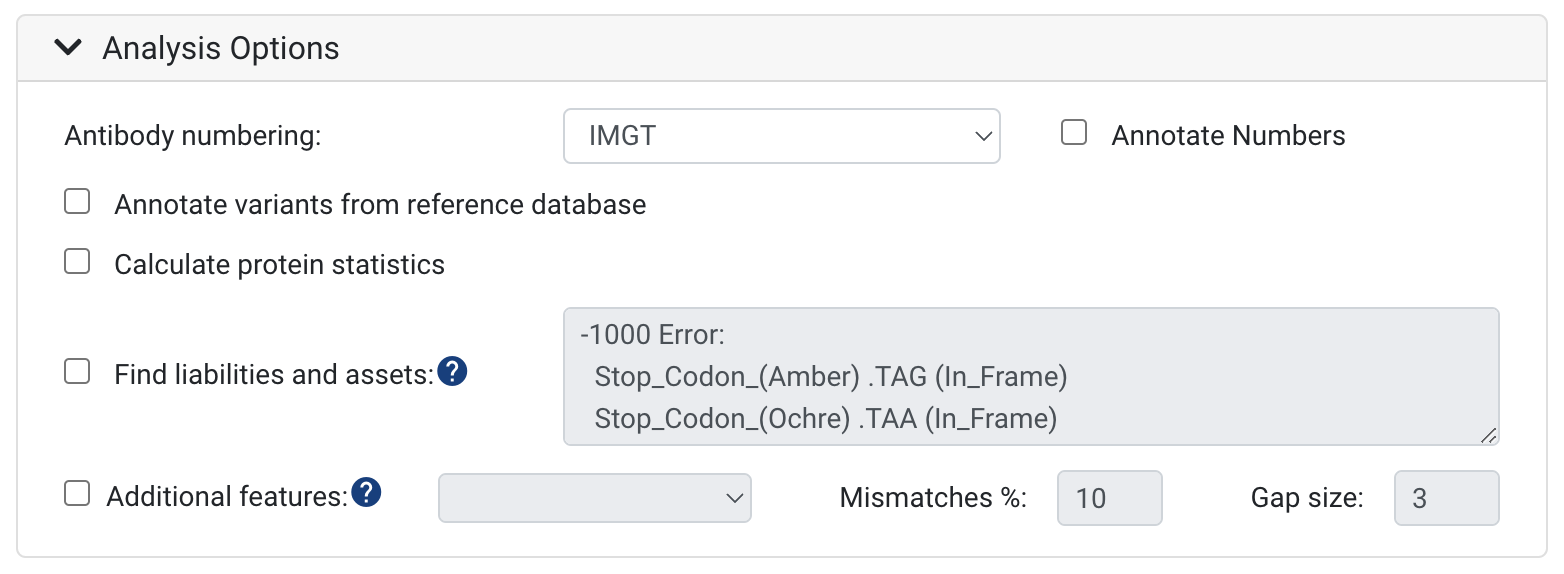This screenshot has height=574, width=1564.
Task: Click help icon beside Find liabilities and assets
Action: tap(453, 373)
